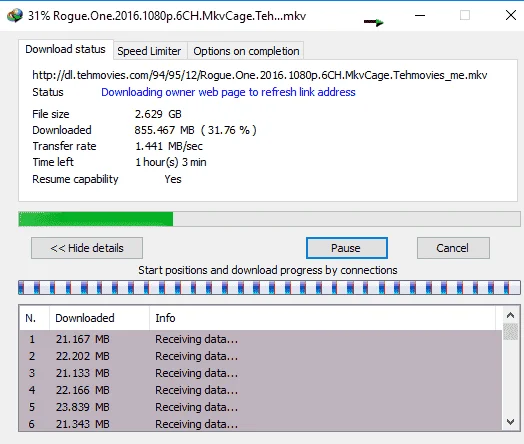Click the IDM application icon in title bar
Image resolution: width=524 pixels, height=444 pixels.
point(14,15)
